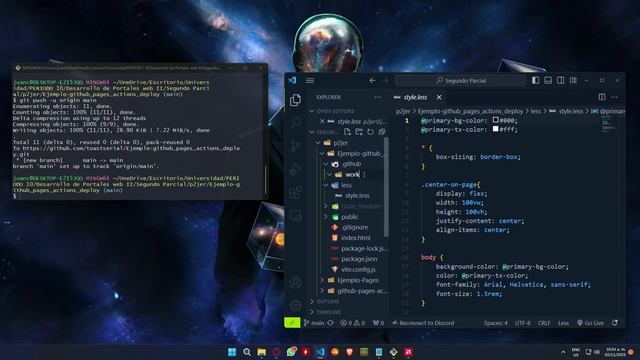Collapse the less folder
640x360 pixels.
click(x=326, y=185)
